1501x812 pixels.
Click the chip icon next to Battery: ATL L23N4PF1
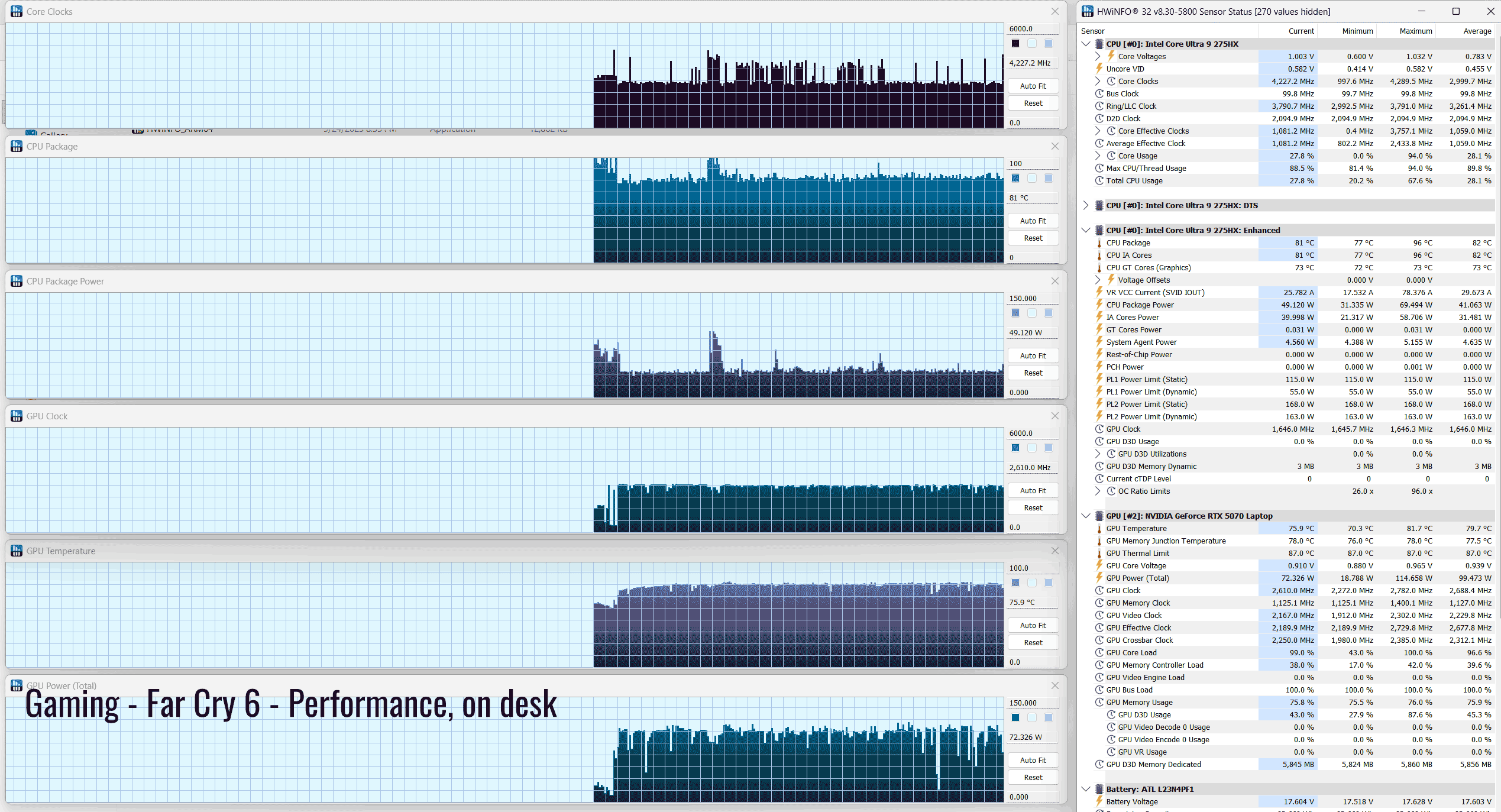(x=1099, y=789)
